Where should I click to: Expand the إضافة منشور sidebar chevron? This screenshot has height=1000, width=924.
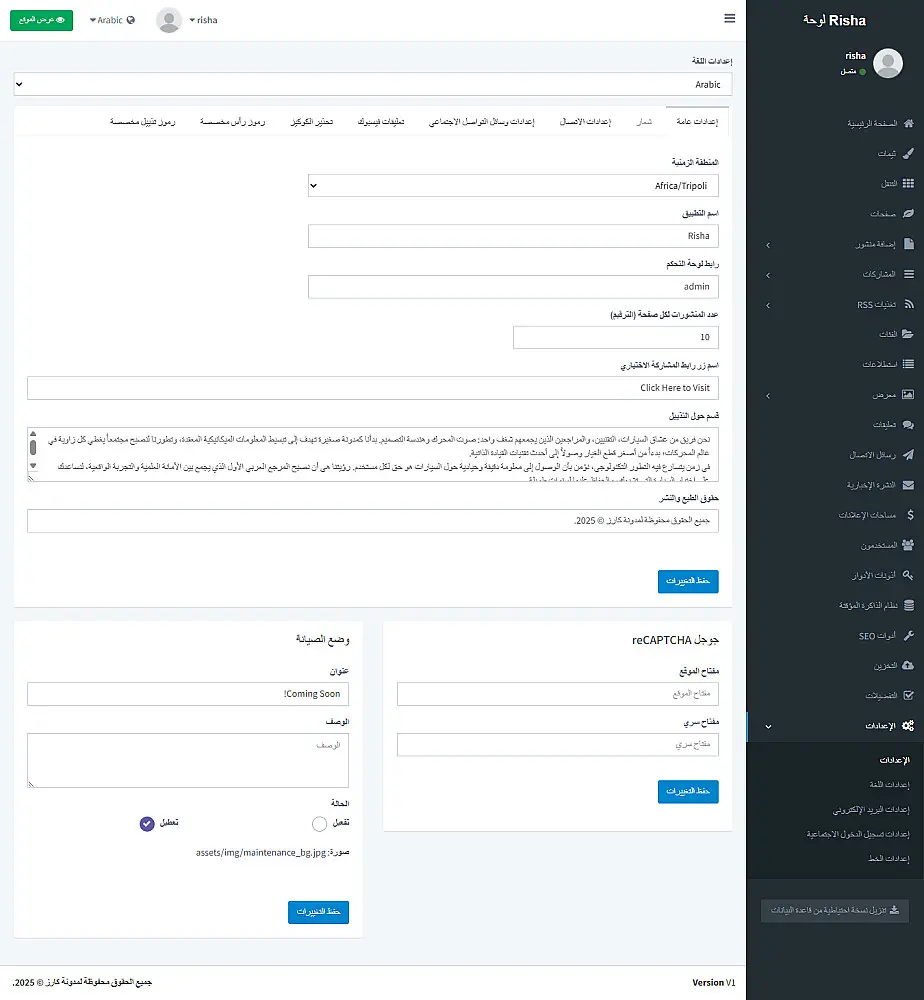point(767,244)
